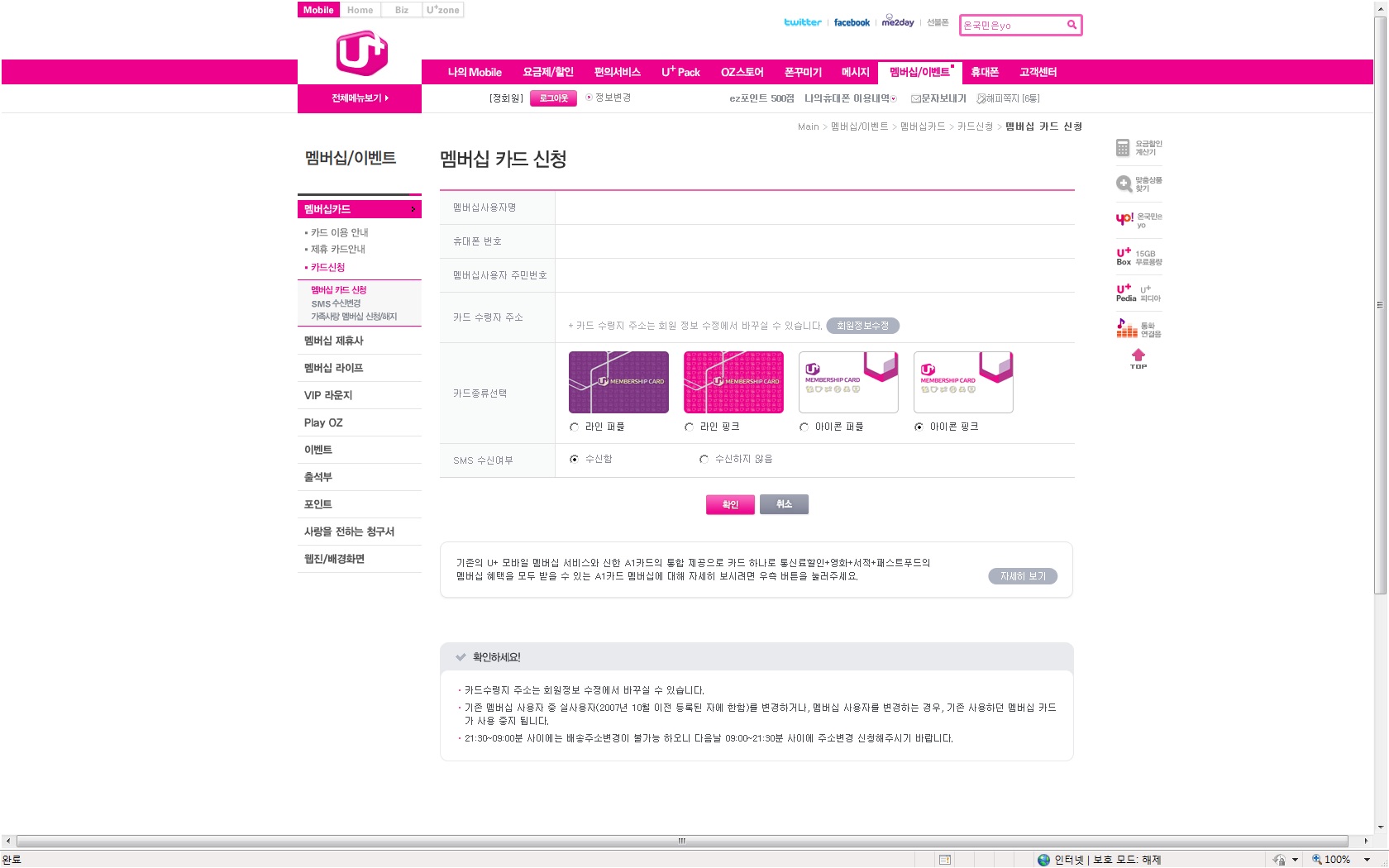Open the Facebook link icon

pyautogui.click(x=852, y=22)
